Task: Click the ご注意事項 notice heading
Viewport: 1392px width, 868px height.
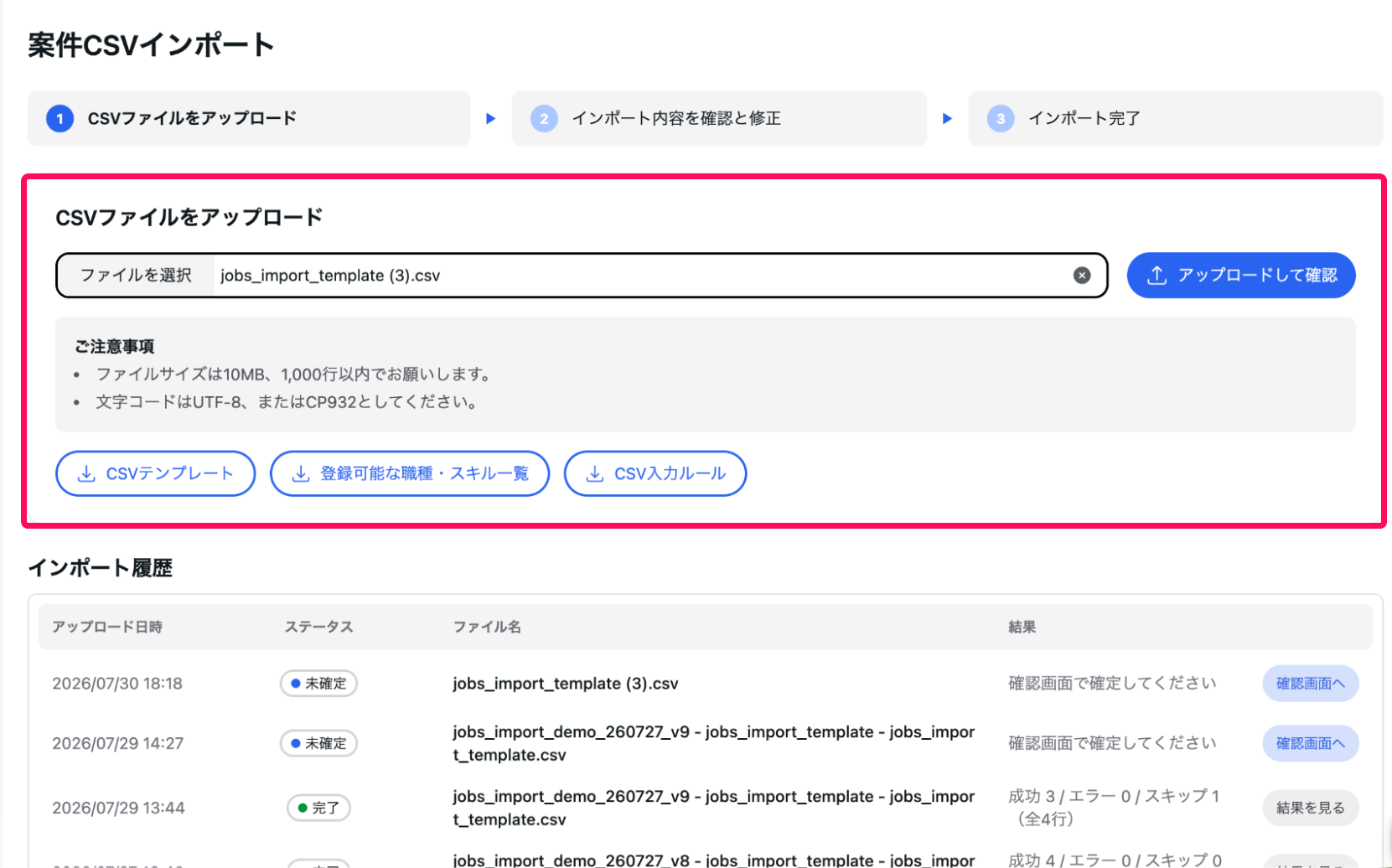Action: click(115, 346)
